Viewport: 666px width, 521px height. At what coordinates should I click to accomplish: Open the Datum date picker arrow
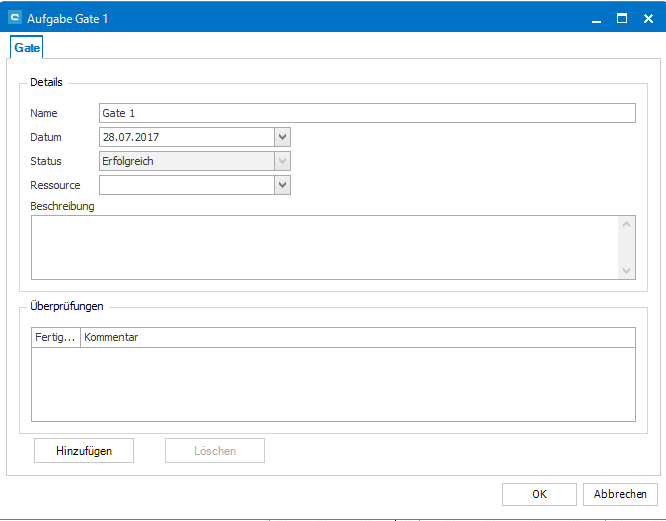click(x=283, y=137)
